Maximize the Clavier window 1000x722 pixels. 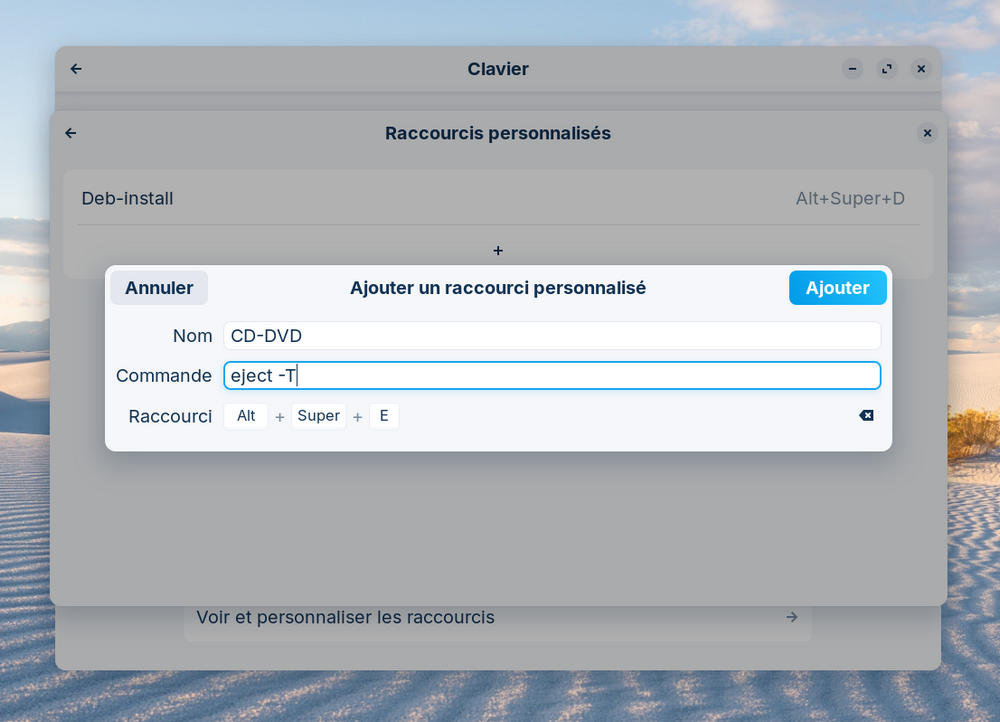pyautogui.click(x=887, y=69)
